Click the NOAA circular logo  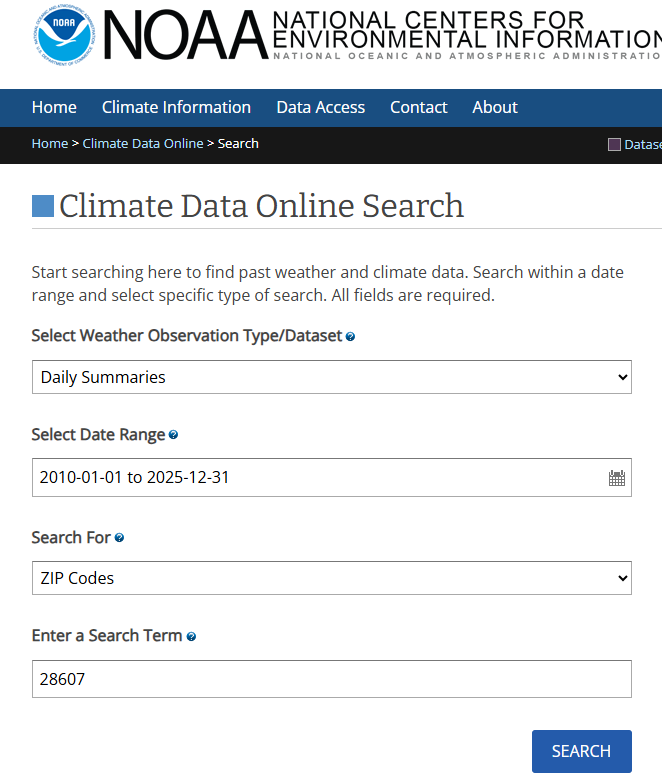pos(65,35)
